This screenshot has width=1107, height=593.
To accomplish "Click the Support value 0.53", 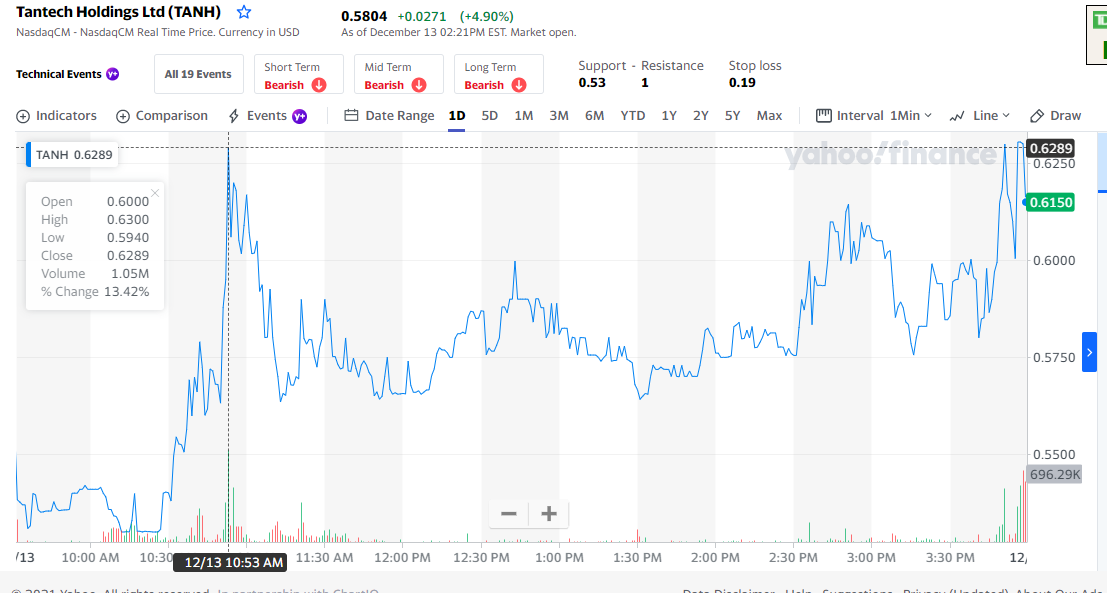I will [592, 83].
